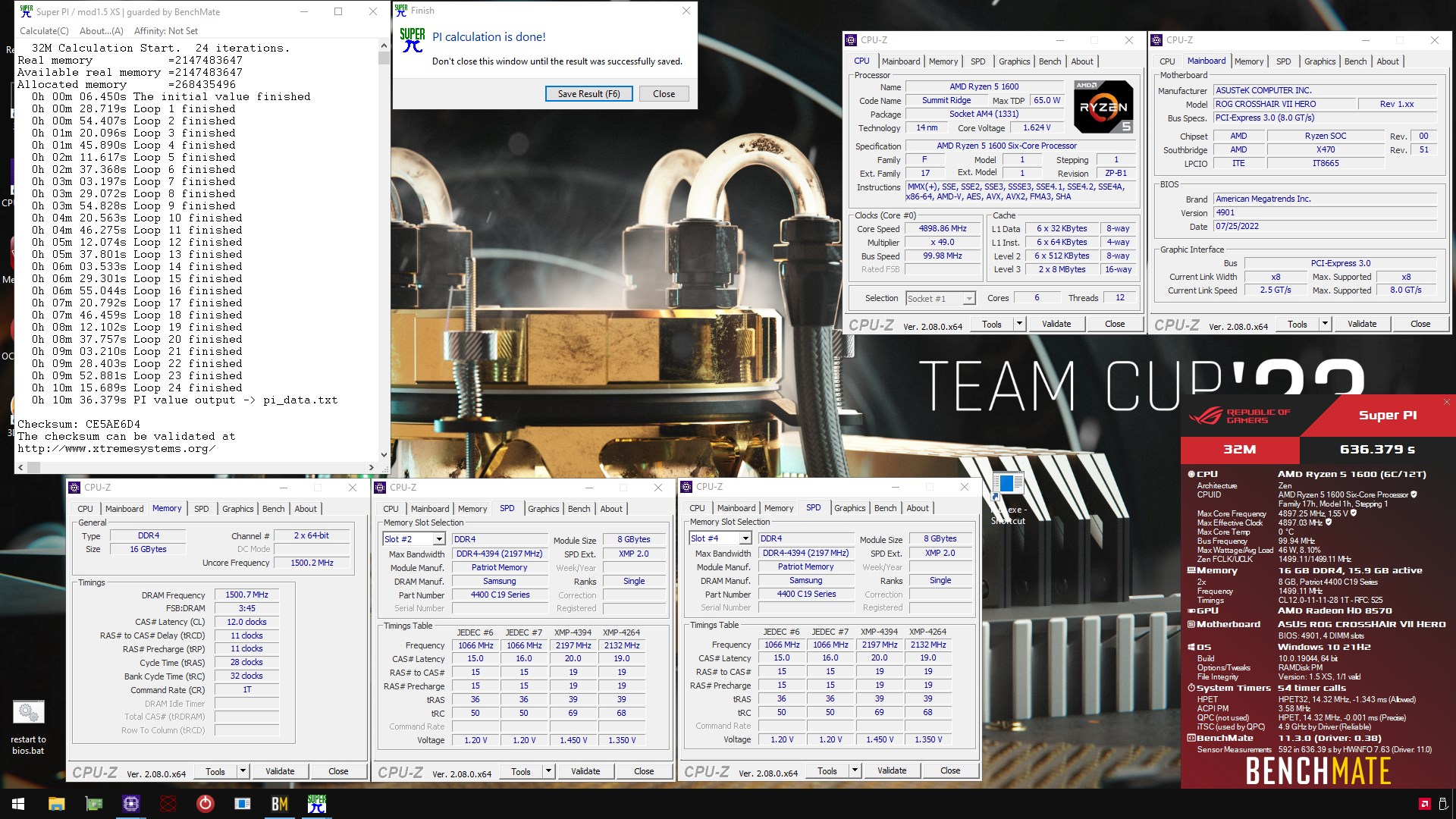1456x819 pixels.
Task: Open the Windows Start menu
Action: (x=18, y=804)
